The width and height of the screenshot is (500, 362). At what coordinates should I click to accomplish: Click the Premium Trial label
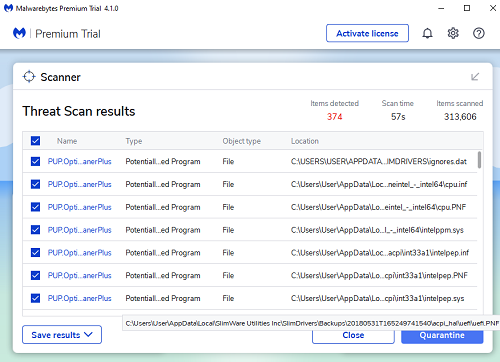pyautogui.click(x=68, y=34)
